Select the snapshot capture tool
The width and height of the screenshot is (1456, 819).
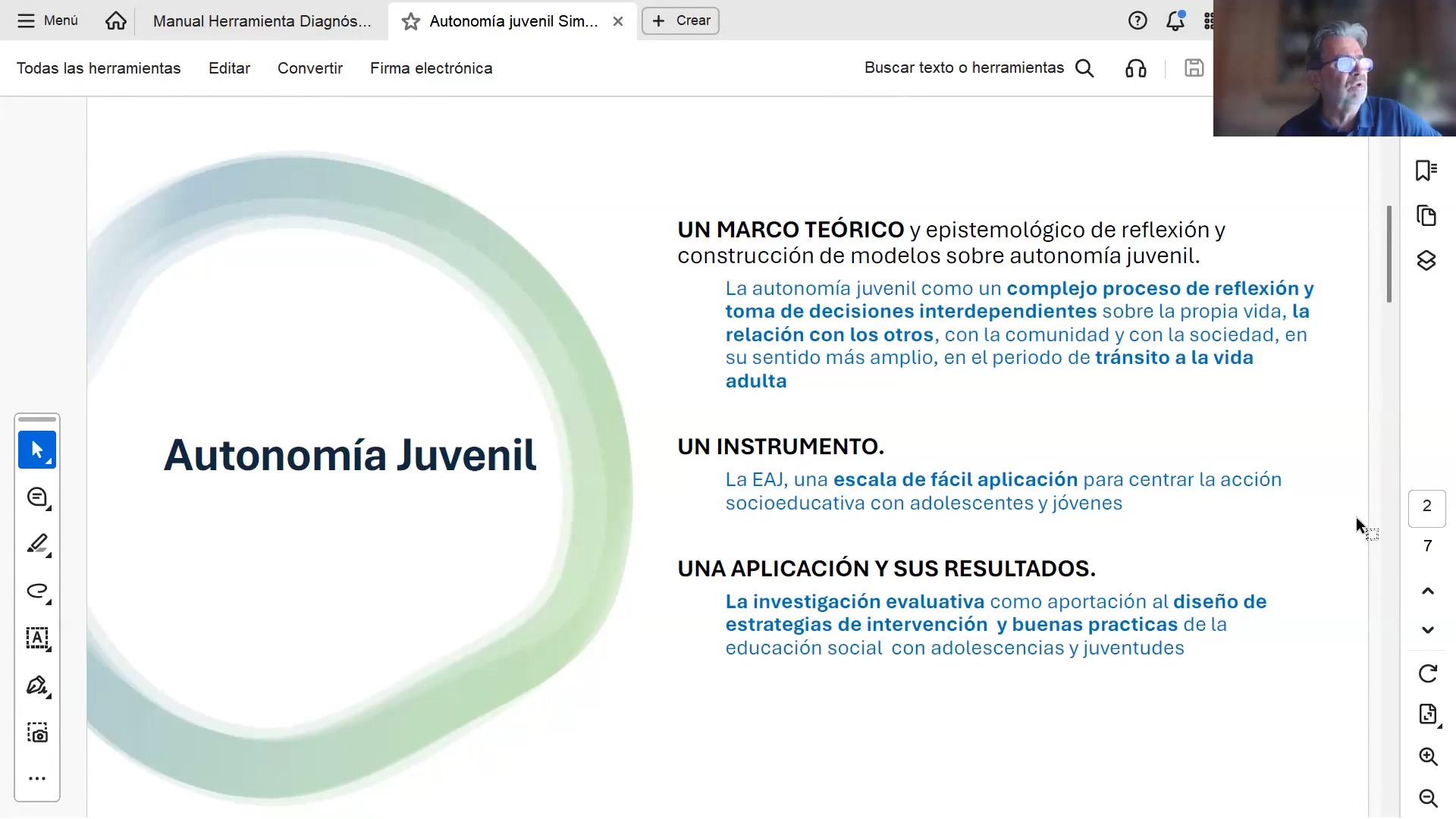pyautogui.click(x=37, y=733)
